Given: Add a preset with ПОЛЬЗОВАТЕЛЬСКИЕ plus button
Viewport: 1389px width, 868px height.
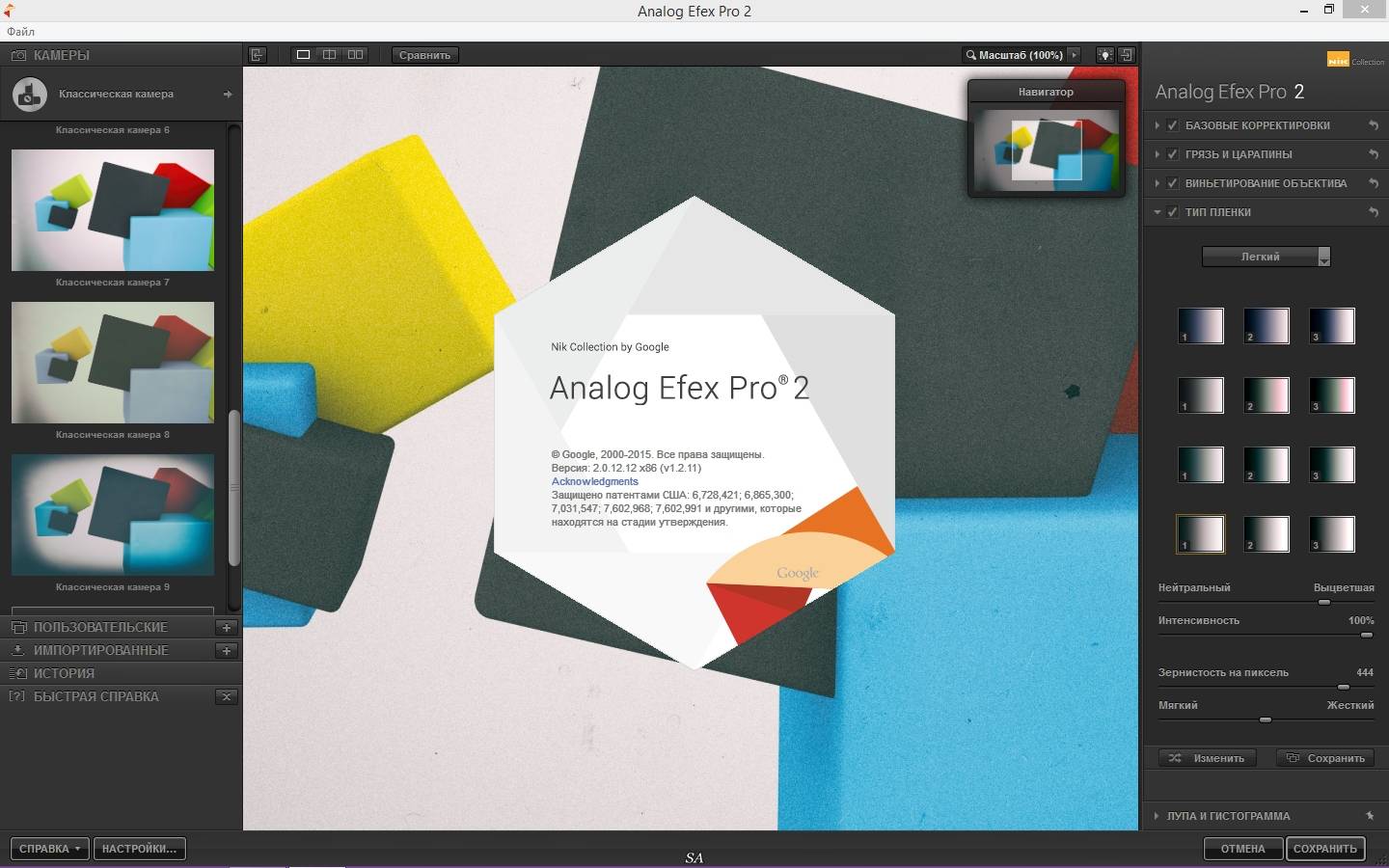Looking at the screenshot, I should [227, 627].
